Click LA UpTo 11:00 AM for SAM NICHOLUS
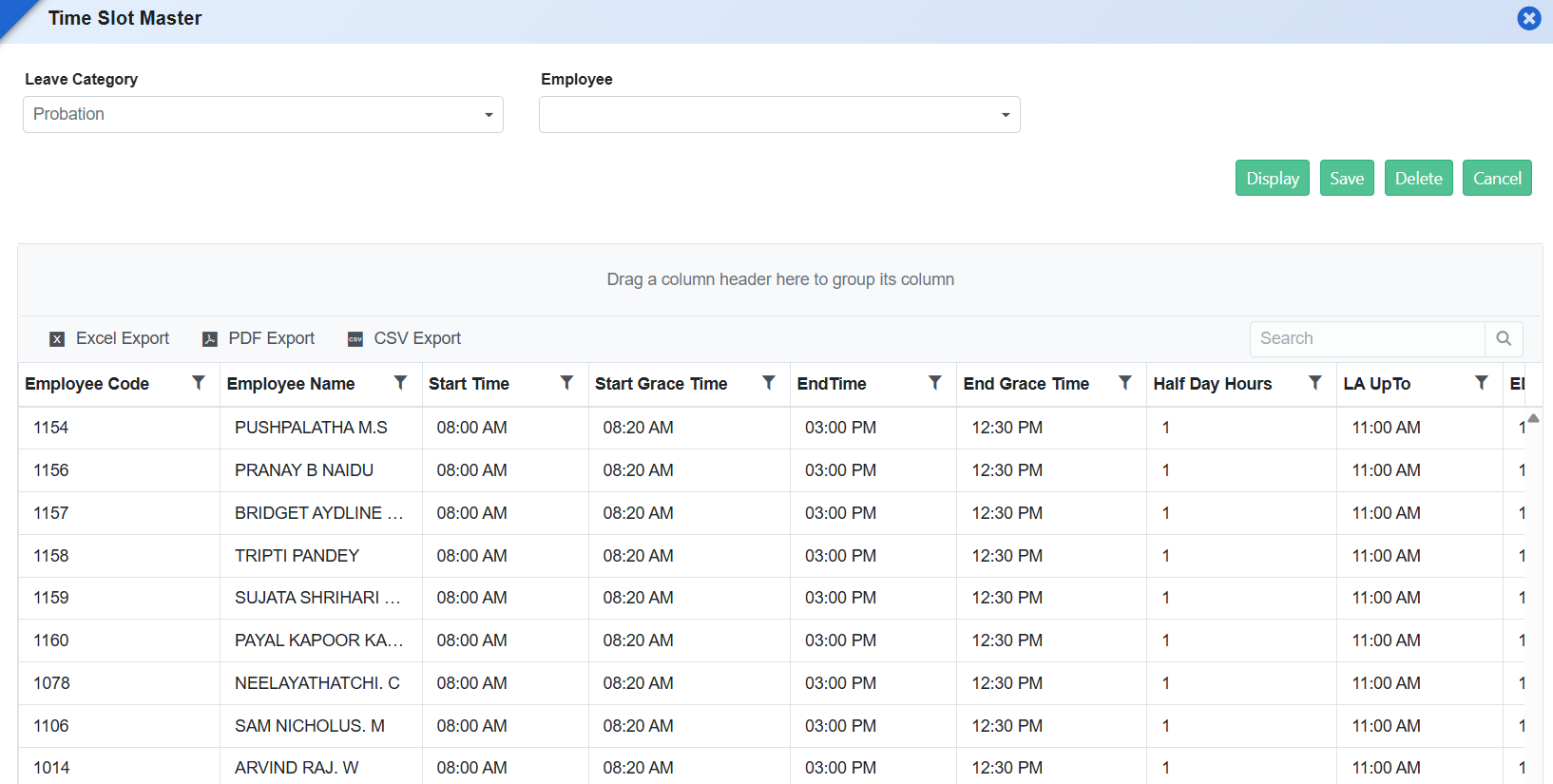 point(1420,726)
